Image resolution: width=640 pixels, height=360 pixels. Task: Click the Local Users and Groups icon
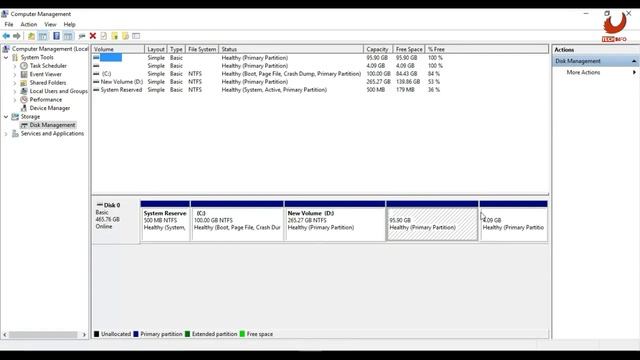(24, 91)
